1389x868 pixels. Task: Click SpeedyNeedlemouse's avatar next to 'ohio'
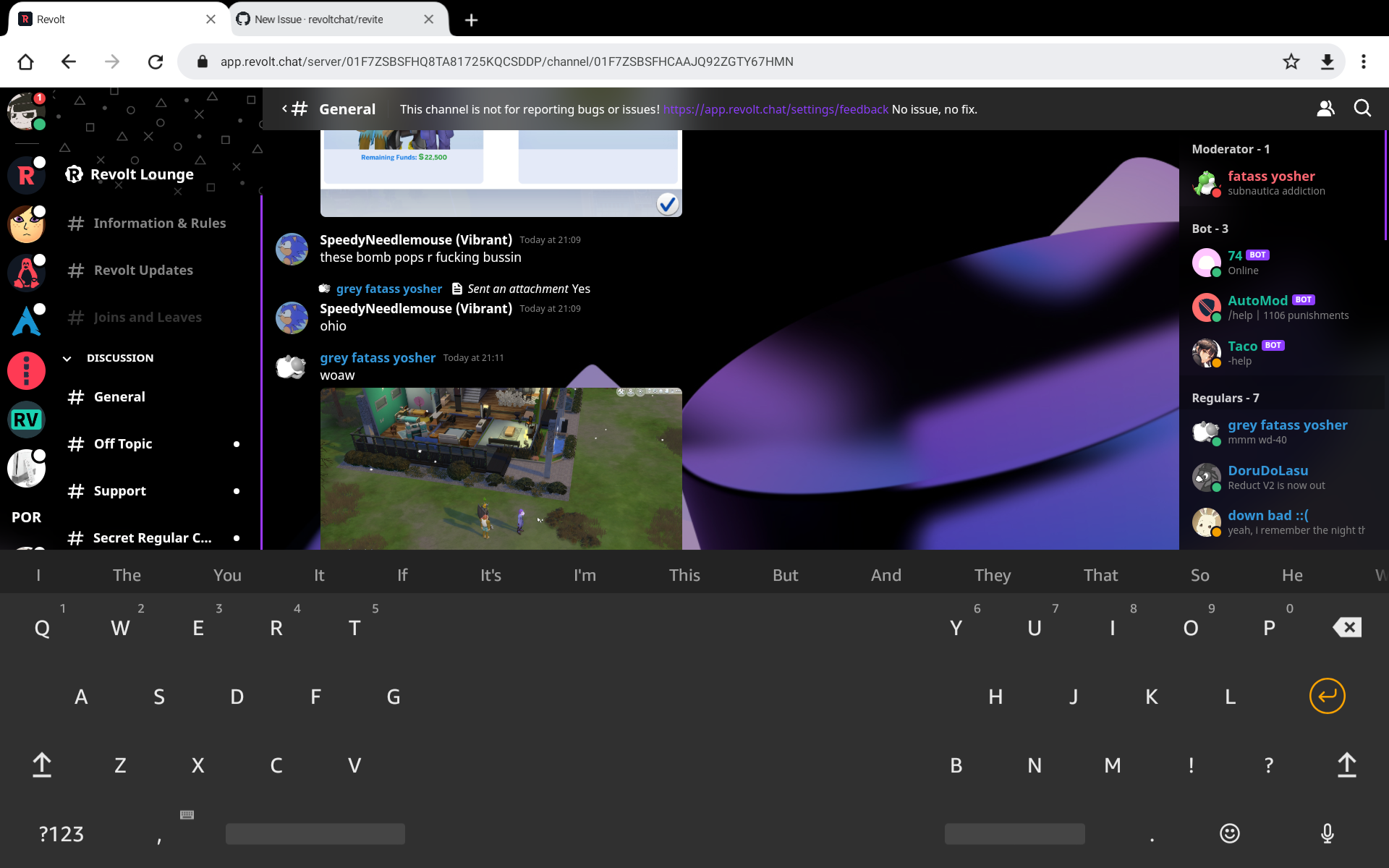click(x=291, y=318)
